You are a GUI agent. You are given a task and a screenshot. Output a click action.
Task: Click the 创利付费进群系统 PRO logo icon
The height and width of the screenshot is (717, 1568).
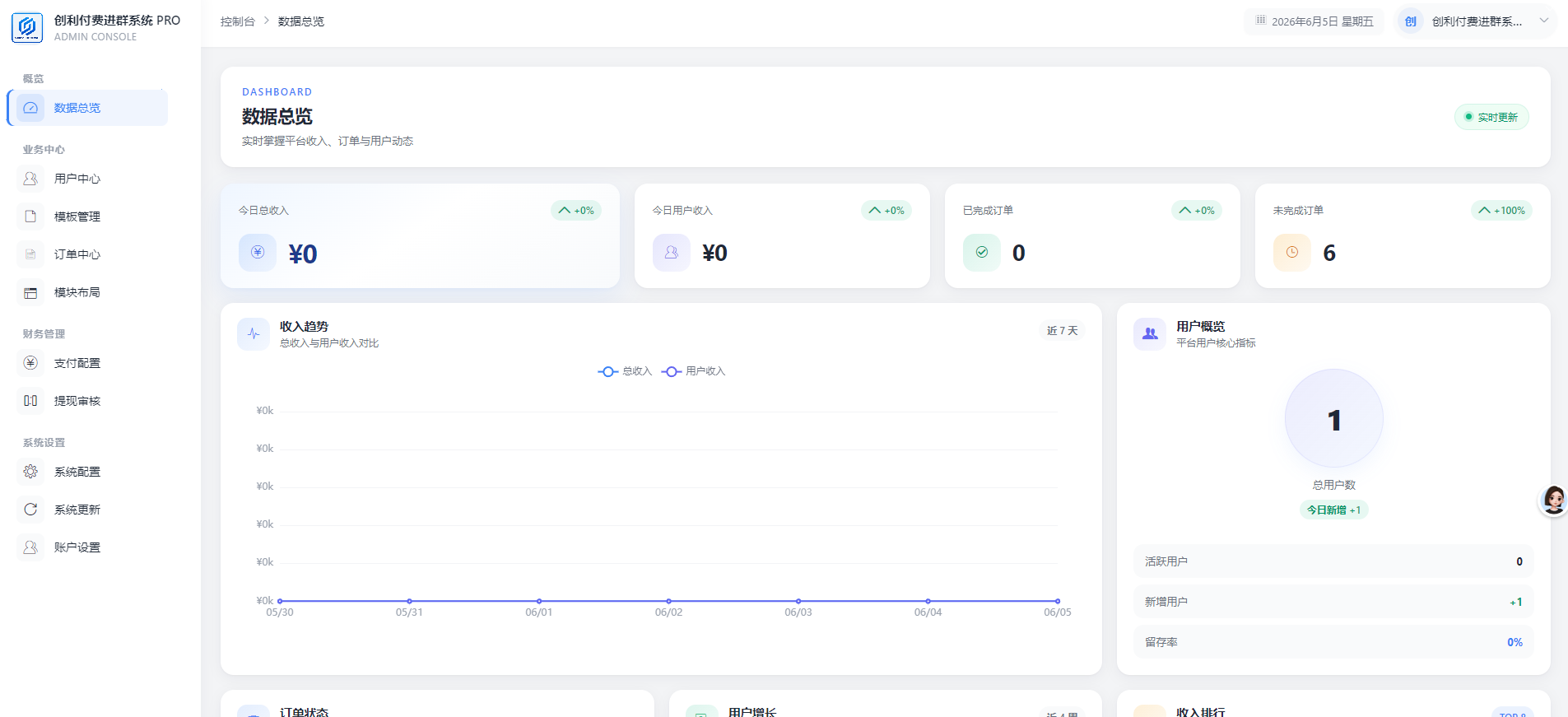coord(27,27)
